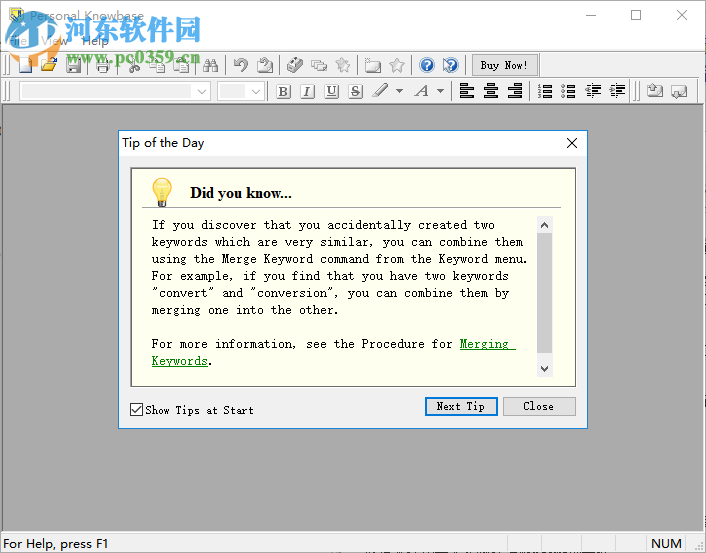Screen dimensions: 706x553
Task: Click the increase indent icon
Action: (x=617, y=91)
